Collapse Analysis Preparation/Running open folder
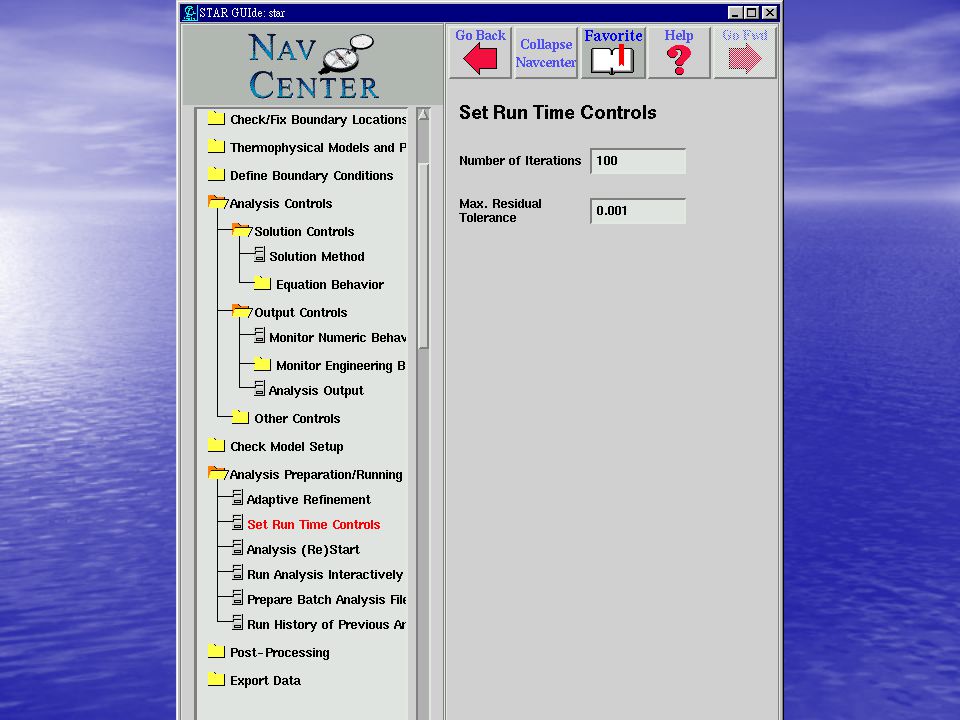This screenshot has width=960, height=720. [x=217, y=473]
